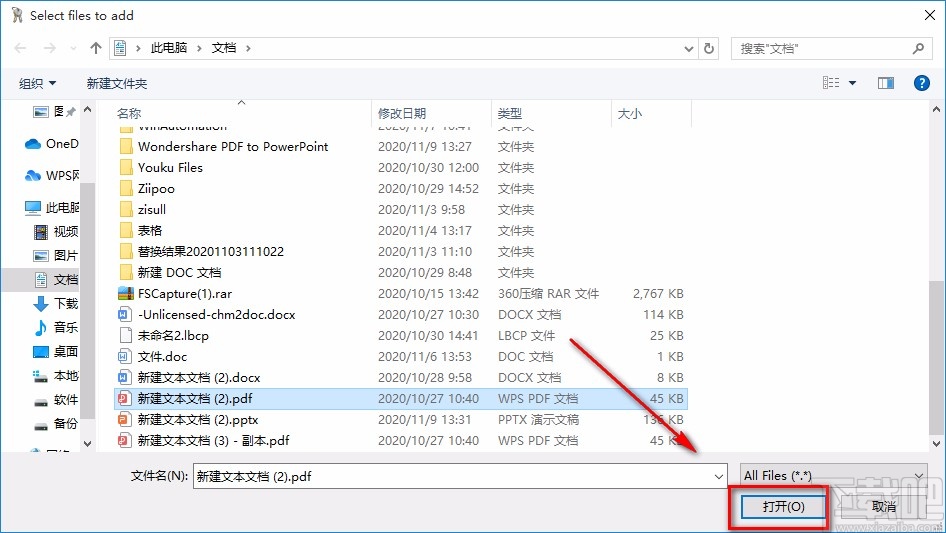Select 此电脑 in the address path
This screenshot has height=533, width=946.
[169, 48]
